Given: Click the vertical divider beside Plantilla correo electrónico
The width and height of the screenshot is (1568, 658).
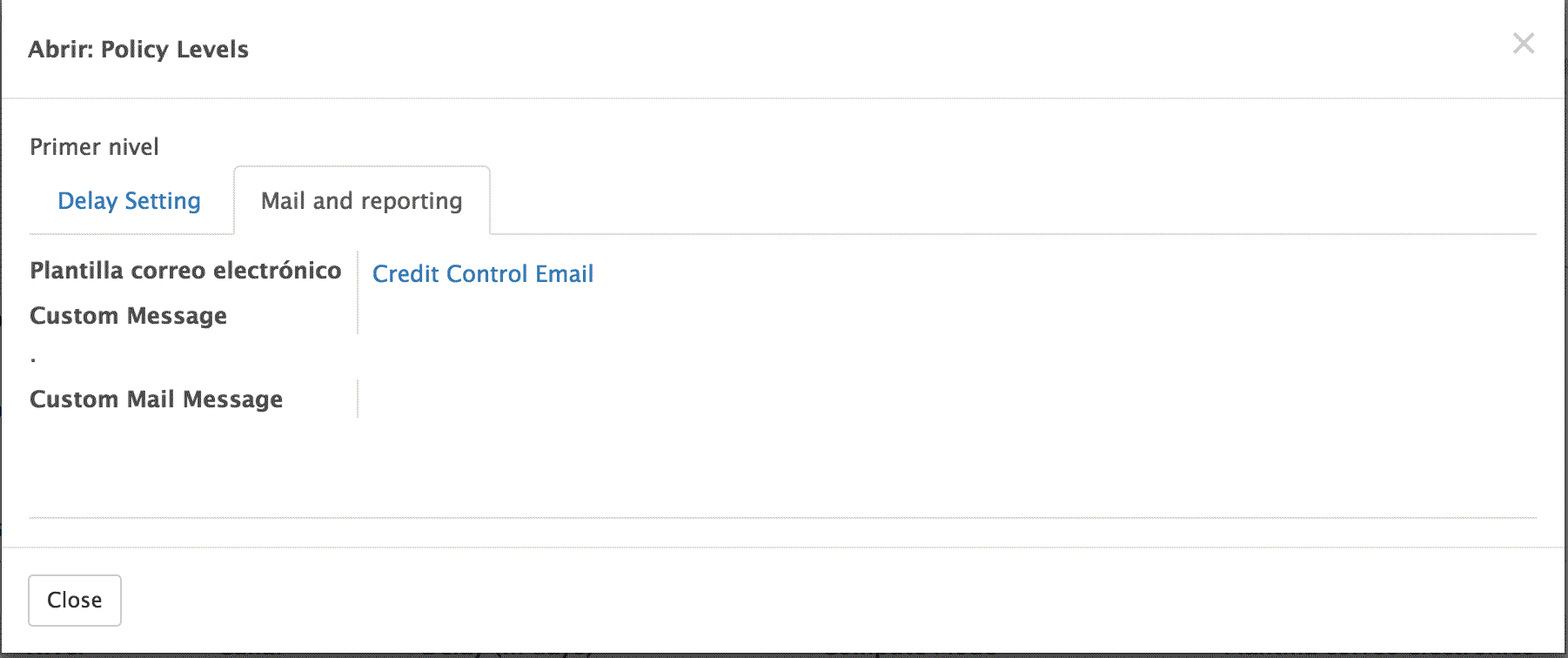Looking at the screenshot, I should tap(358, 272).
